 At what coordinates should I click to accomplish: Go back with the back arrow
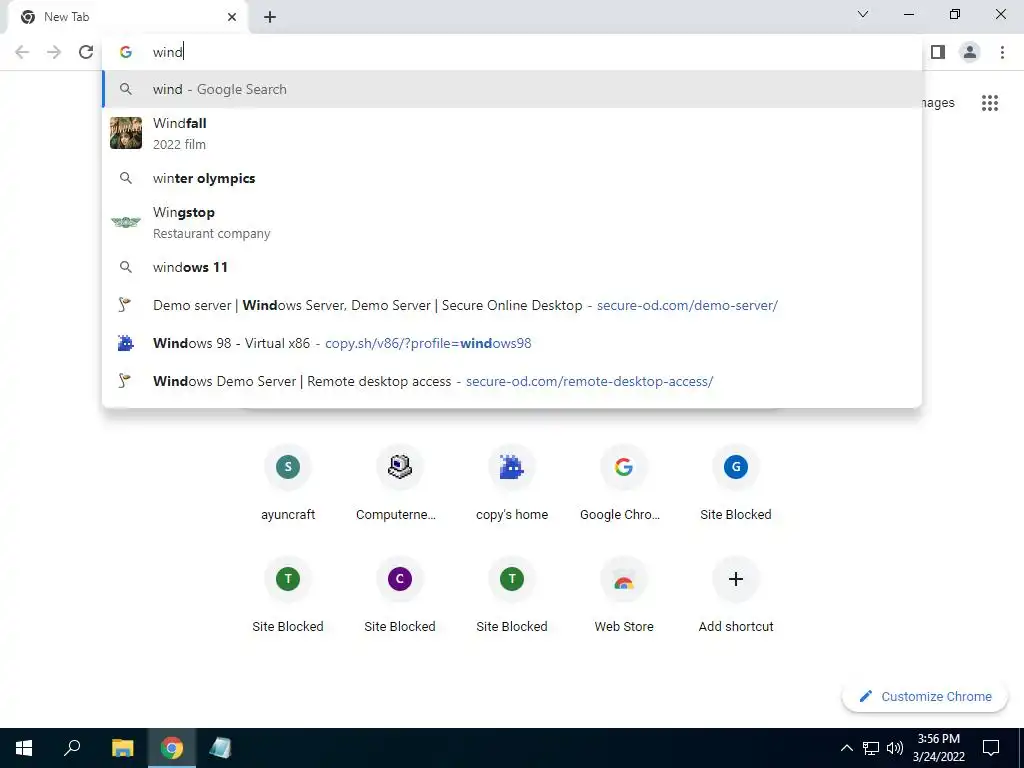[22, 52]
